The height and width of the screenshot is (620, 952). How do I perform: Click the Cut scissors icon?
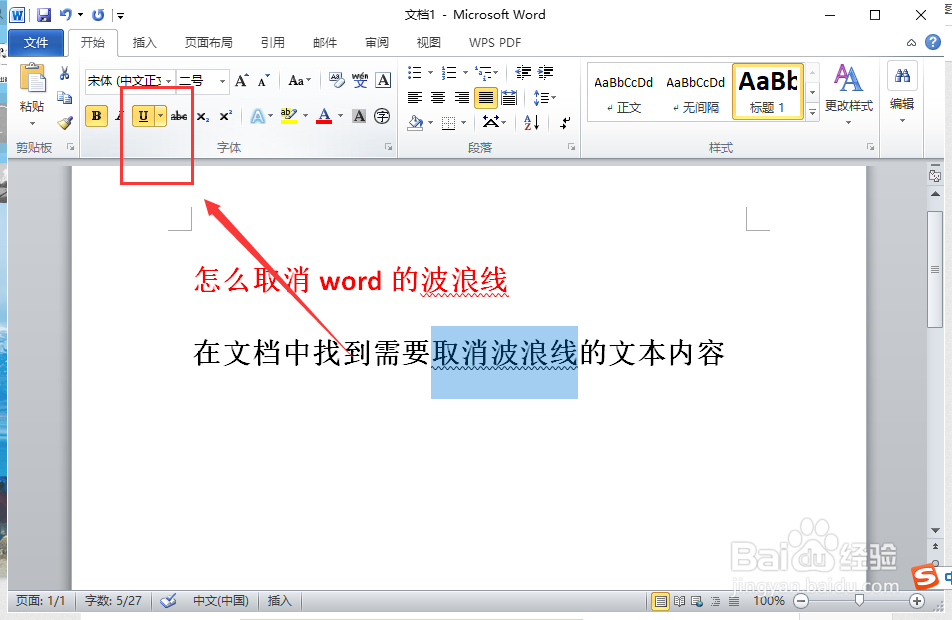click(64, 73)
